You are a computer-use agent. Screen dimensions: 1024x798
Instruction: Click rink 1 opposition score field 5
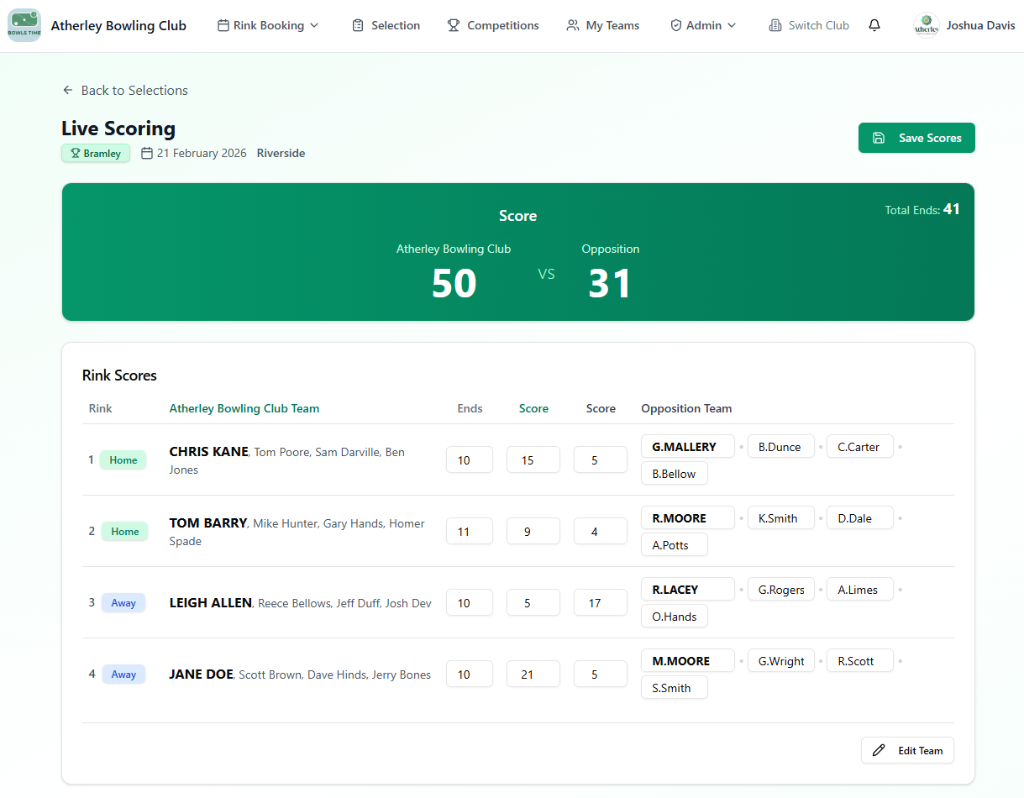pyautogui.click(x=600, y=460)
